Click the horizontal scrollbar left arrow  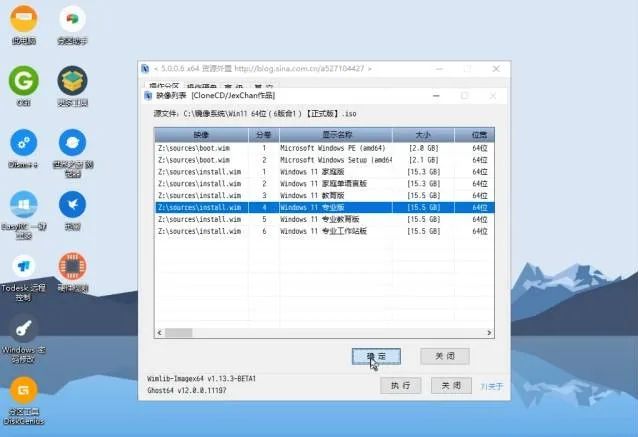tap(160, 333)
